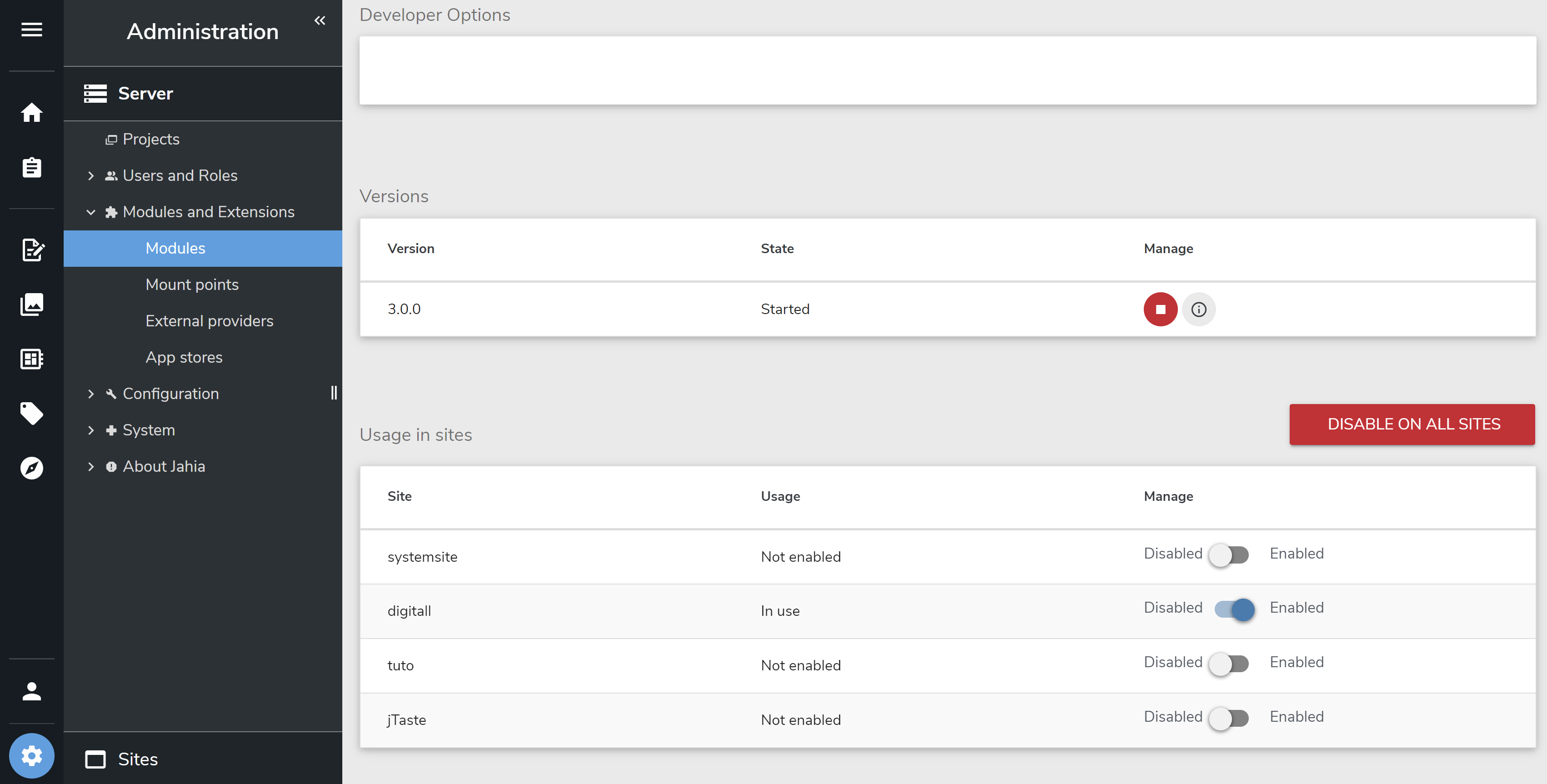Open info details for version 3.0.0
The image size is (1547, 784).
[1199, 309]
